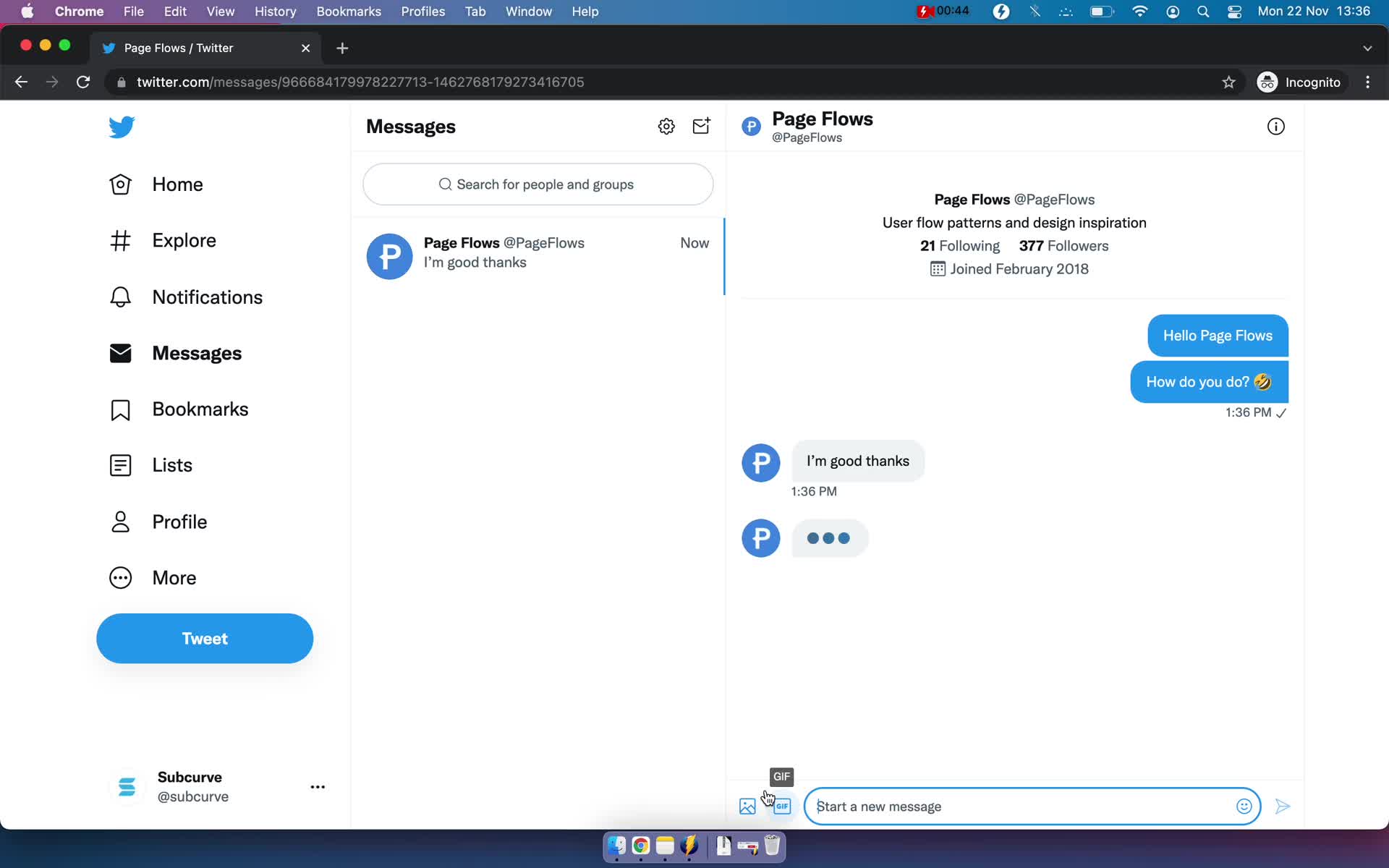The width and height of the screenshot is (1389, 868).
Task: Open the History menu
Action: pos(275,12)
